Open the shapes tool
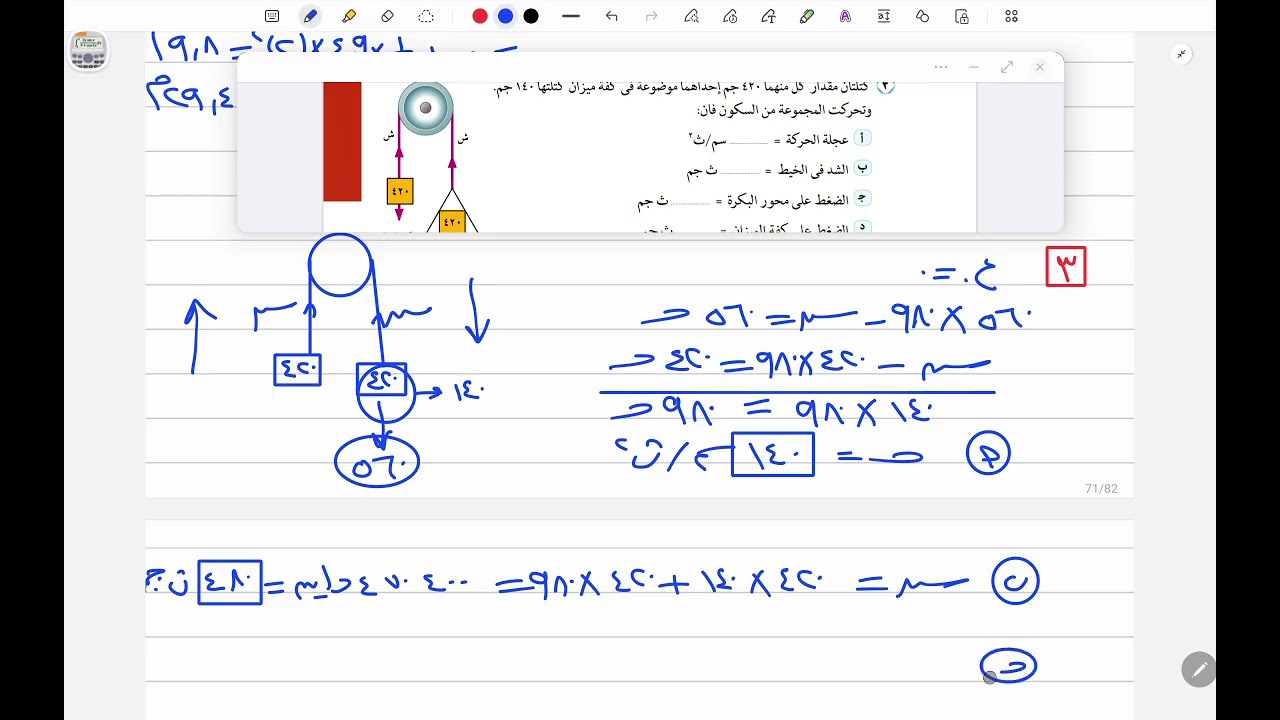1280x720 pixels. (923, 16)
